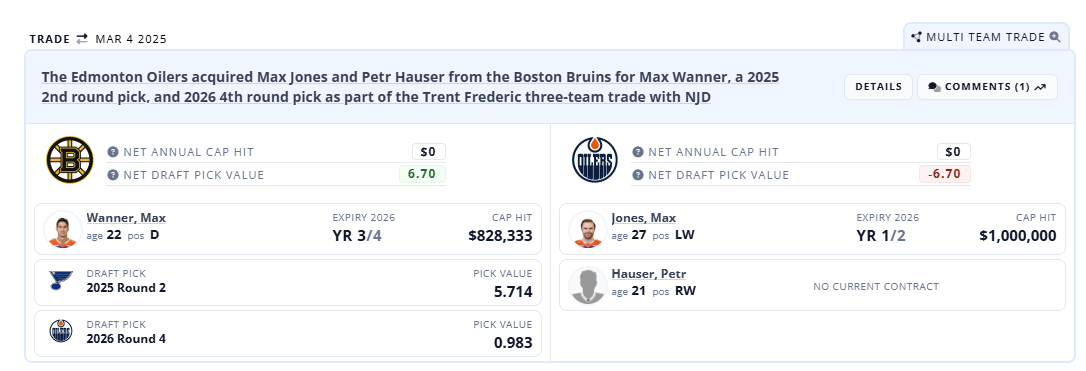Click the help icon beside Oilers Net Draft Pick Value

pos(638,174)
